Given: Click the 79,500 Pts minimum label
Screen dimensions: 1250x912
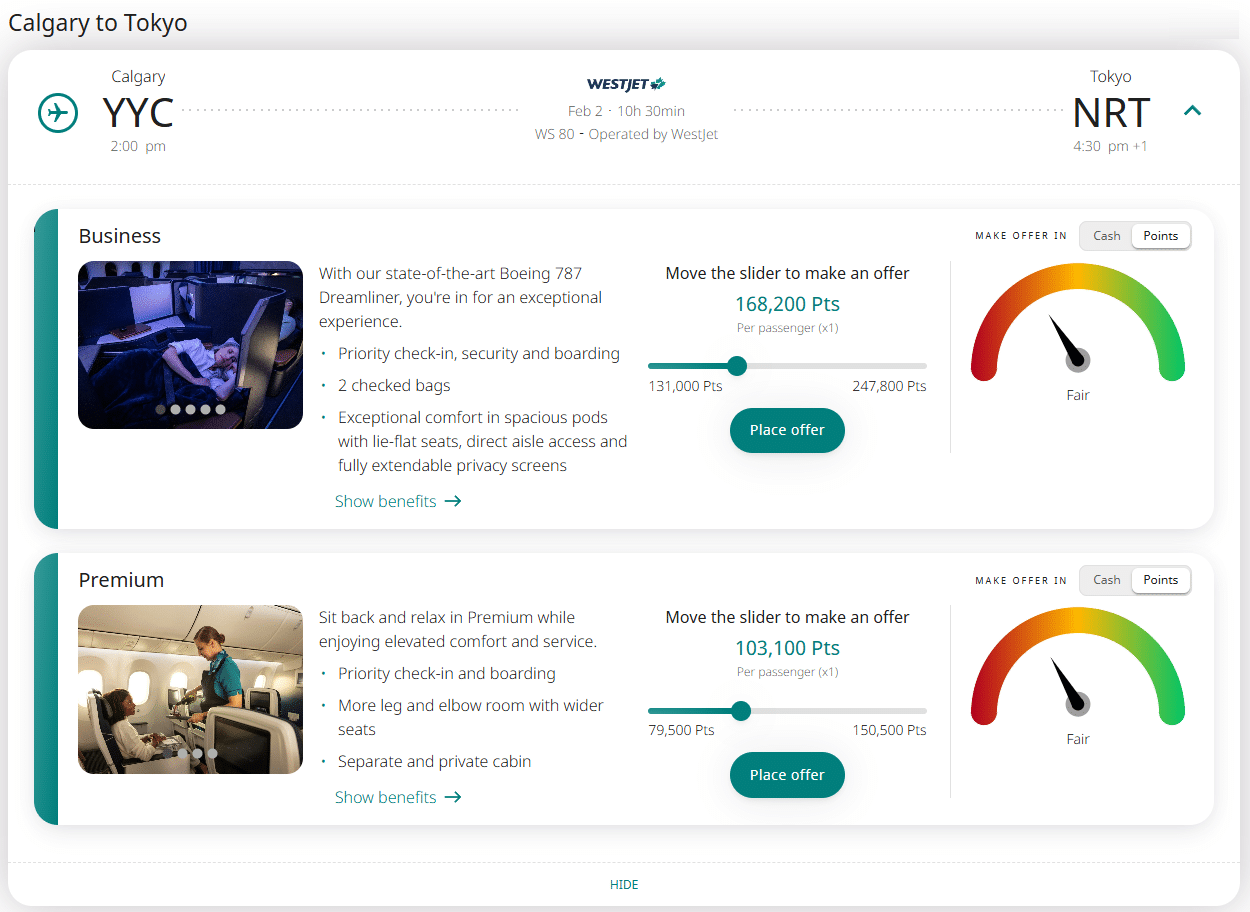Looking at the screenshot, I should coord(681,730).
